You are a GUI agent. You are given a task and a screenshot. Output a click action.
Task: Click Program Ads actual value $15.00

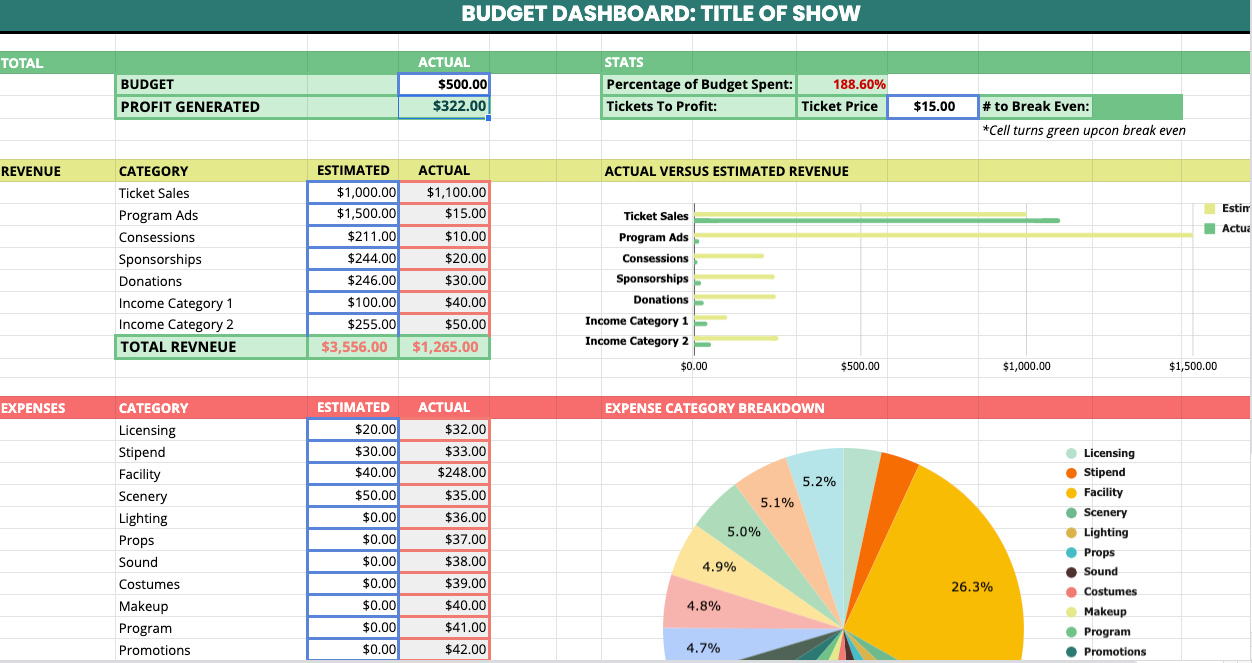(x=444, y=214)
